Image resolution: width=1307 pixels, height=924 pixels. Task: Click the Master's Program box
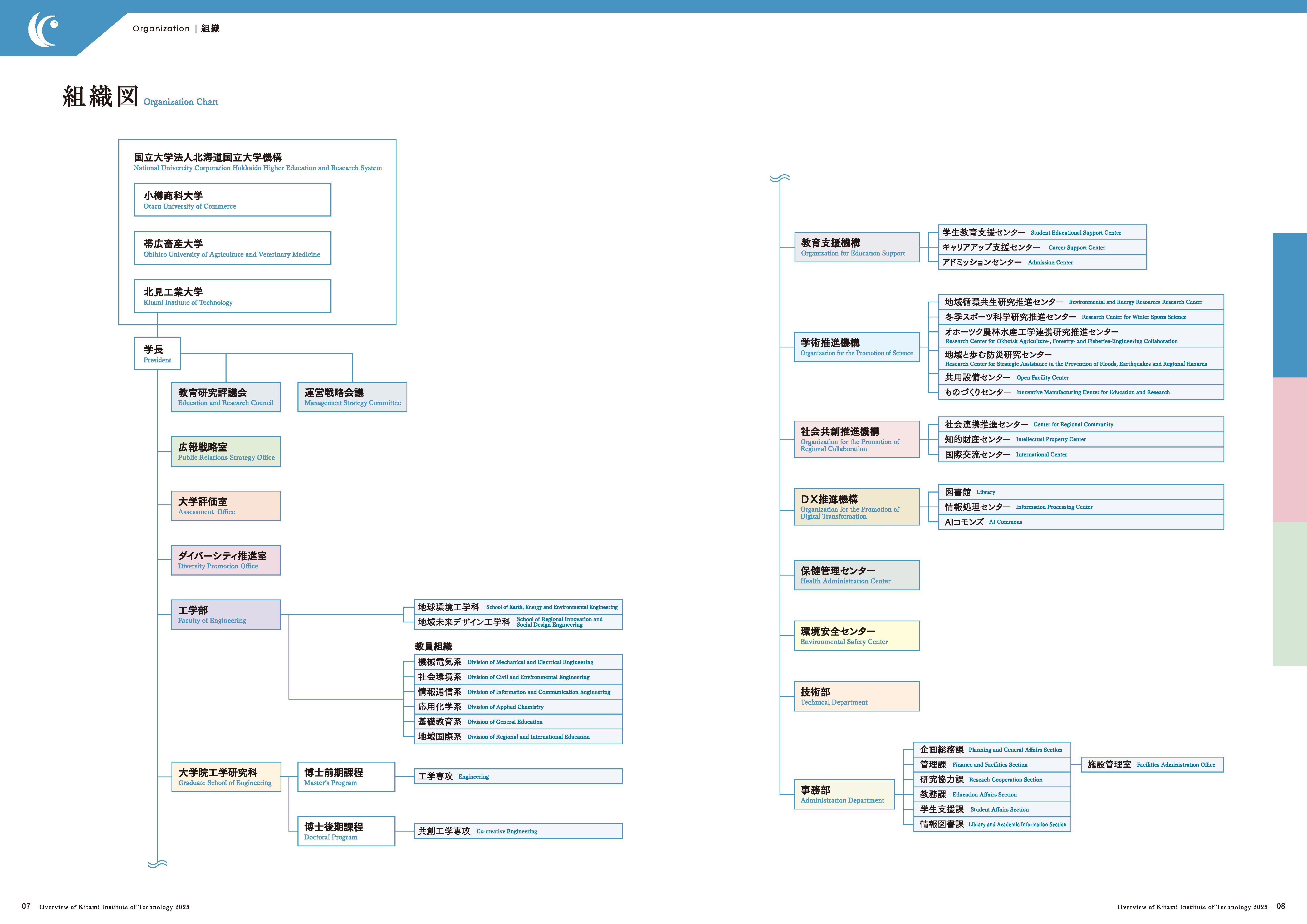(x=346, y=777)
